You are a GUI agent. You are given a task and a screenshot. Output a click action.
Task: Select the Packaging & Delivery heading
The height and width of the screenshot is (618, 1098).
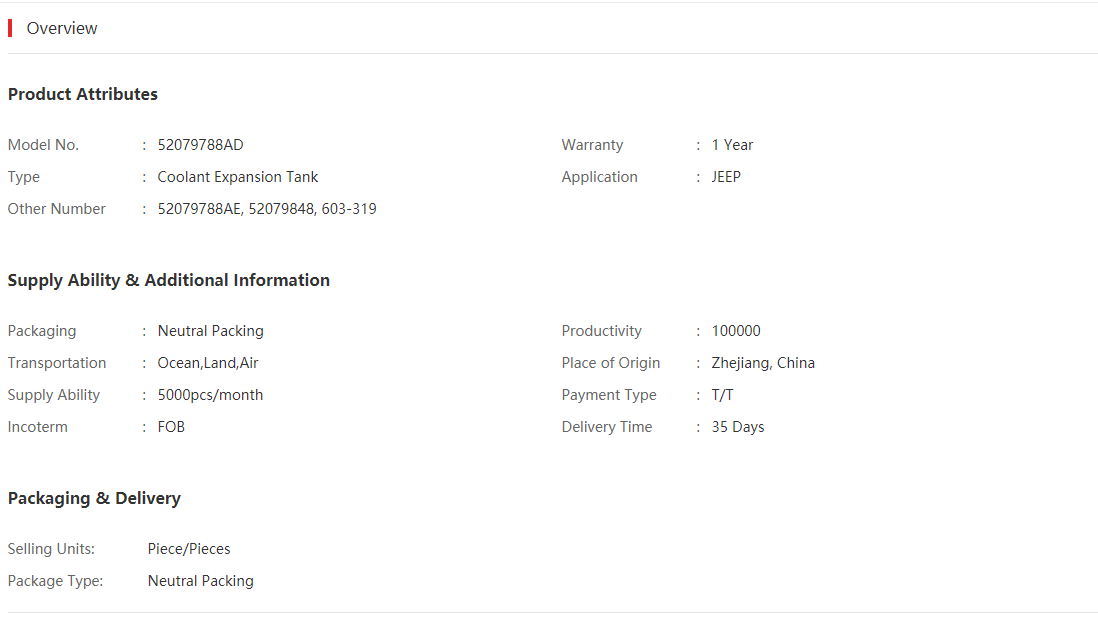94,498
